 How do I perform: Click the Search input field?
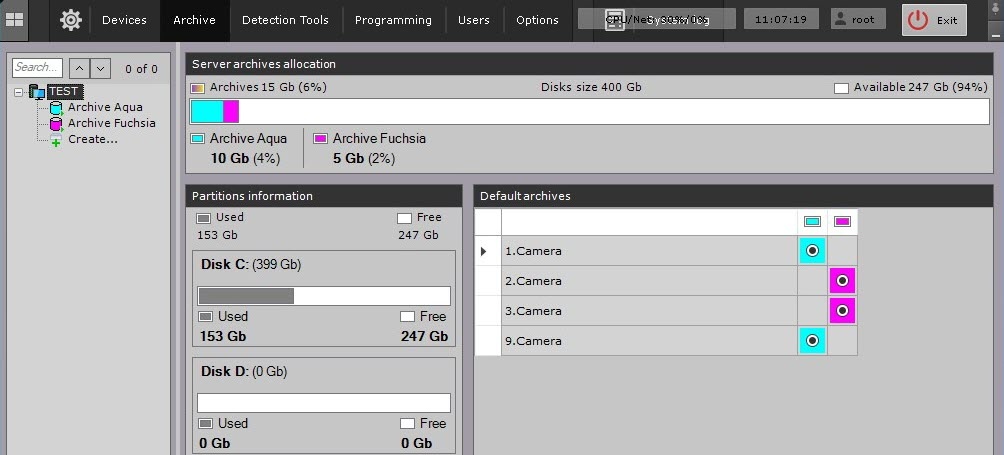(37, 68)
